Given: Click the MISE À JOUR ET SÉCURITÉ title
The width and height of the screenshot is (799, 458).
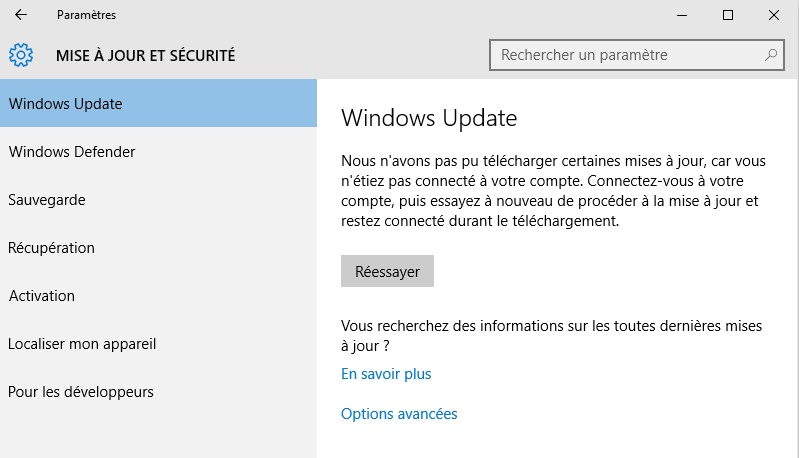Looking at the screenshot, I should tap(146, 55).
